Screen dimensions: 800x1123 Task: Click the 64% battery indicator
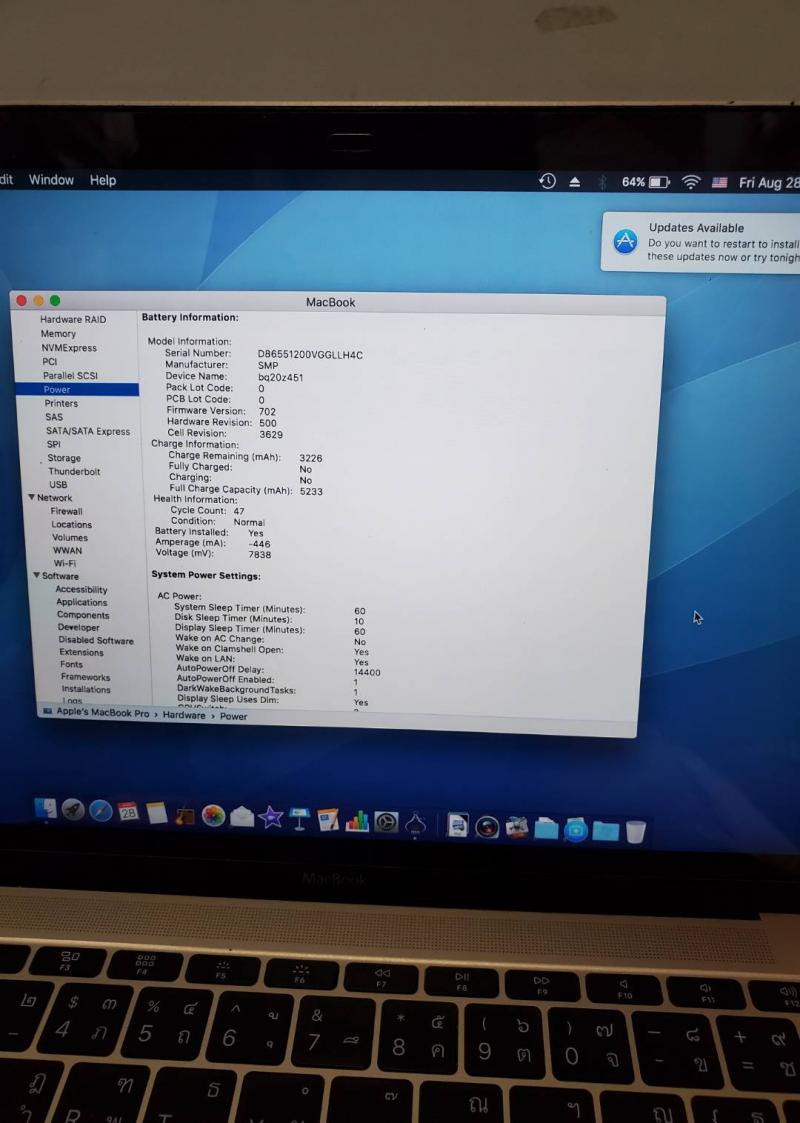[x=645, y=183]
